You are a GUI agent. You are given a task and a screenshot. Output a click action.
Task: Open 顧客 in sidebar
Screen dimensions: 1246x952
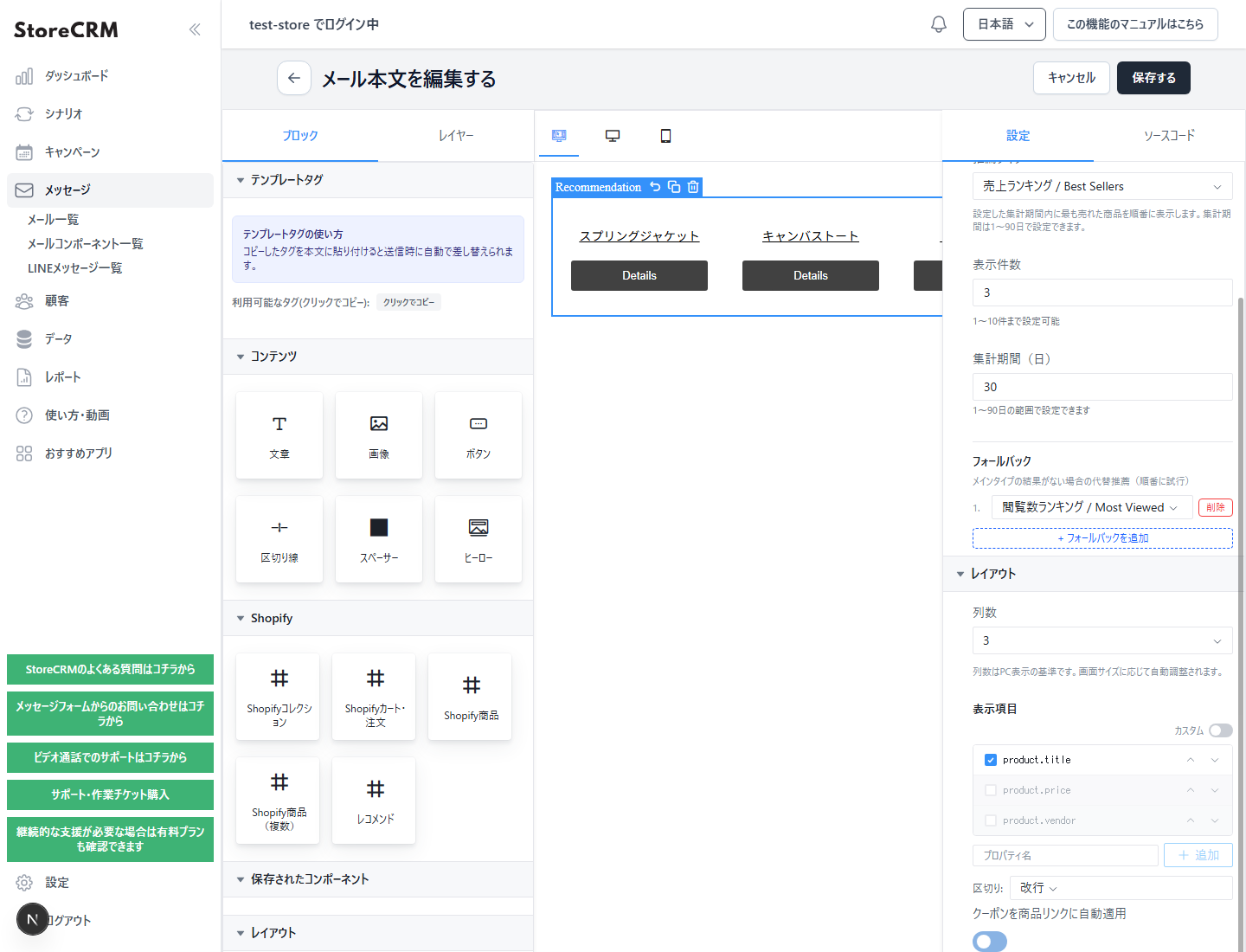coord(110,301)
